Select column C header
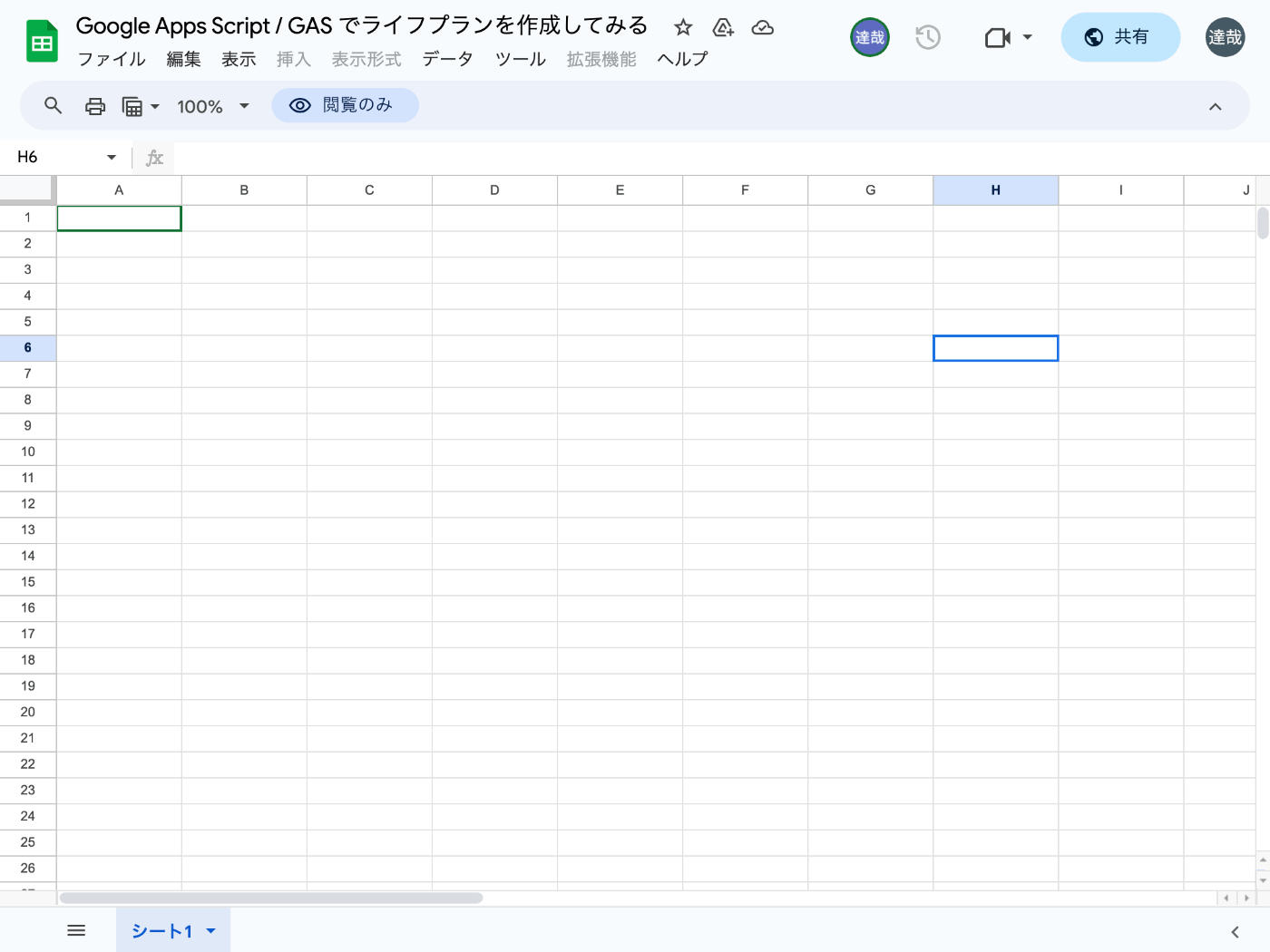This screenshot has width=1270, height=952. click(x=369, y=190)
